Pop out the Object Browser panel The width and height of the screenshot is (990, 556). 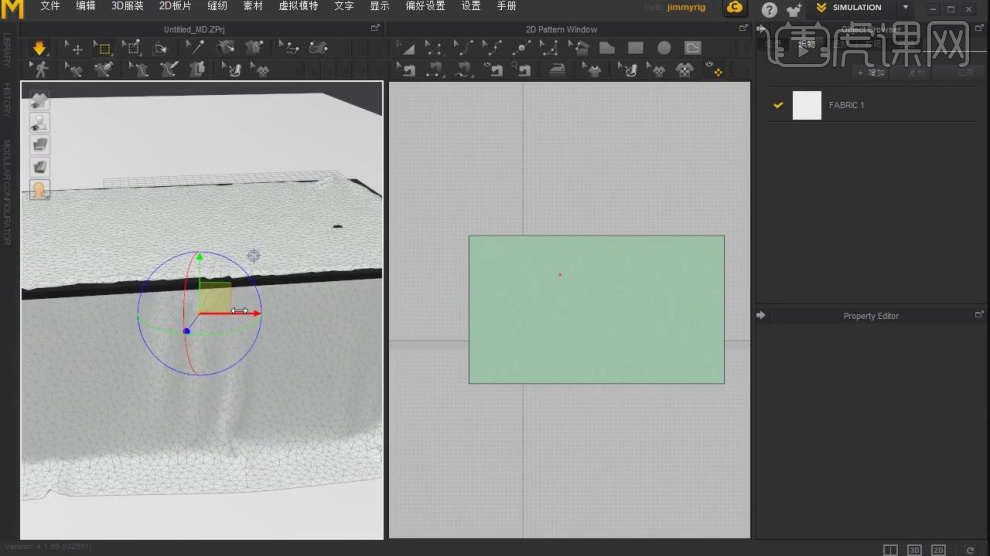point(979,28)
